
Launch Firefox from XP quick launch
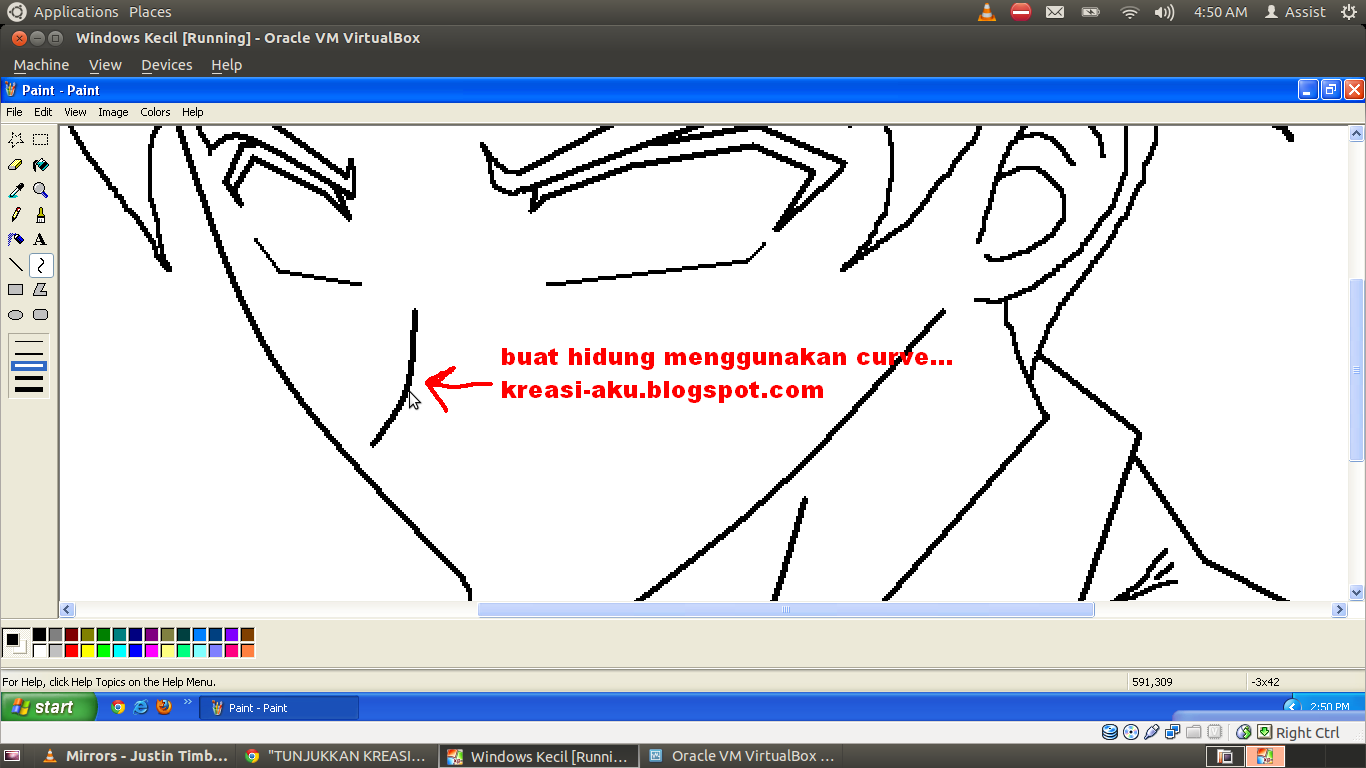point(164,707)
